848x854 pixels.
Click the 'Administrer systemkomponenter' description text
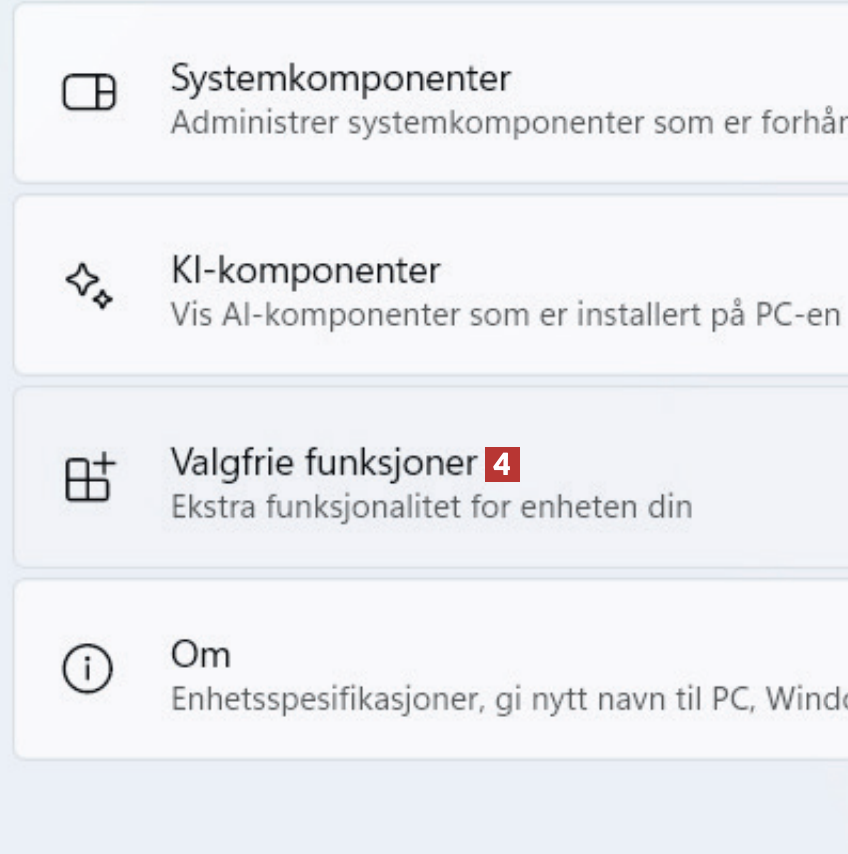tap(500, 123)
